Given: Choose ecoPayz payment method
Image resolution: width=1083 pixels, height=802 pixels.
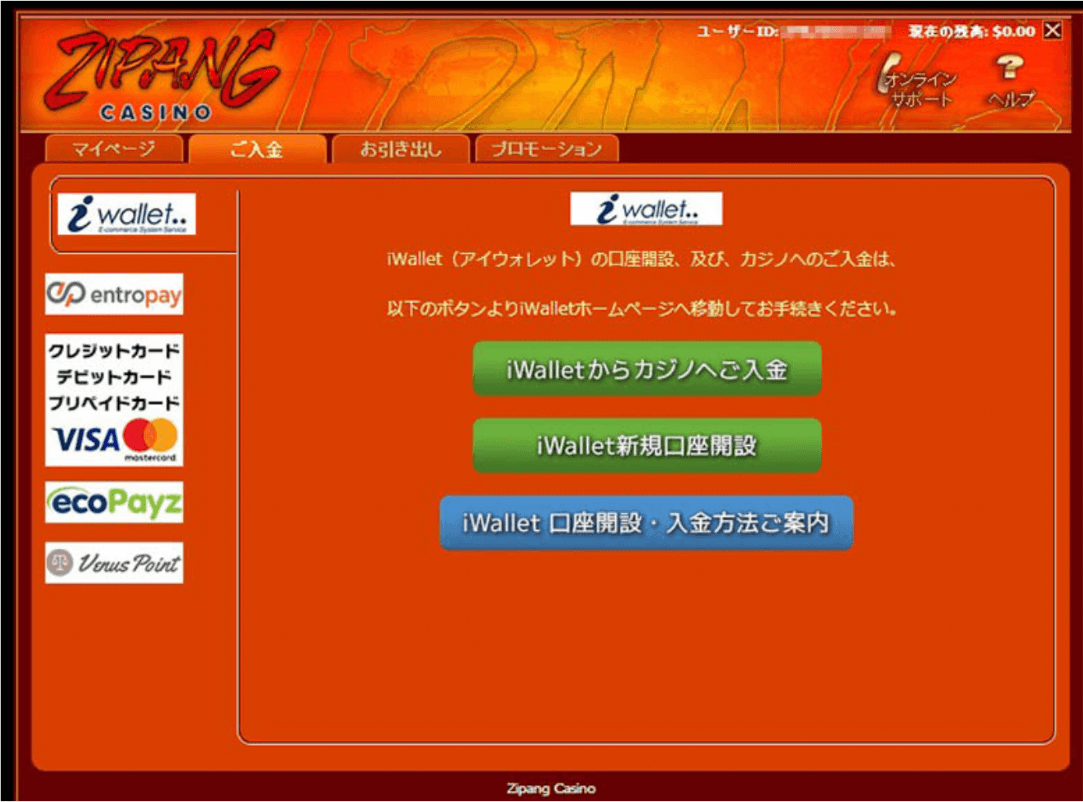Looking at the screenshot, I should click(114, 502).
